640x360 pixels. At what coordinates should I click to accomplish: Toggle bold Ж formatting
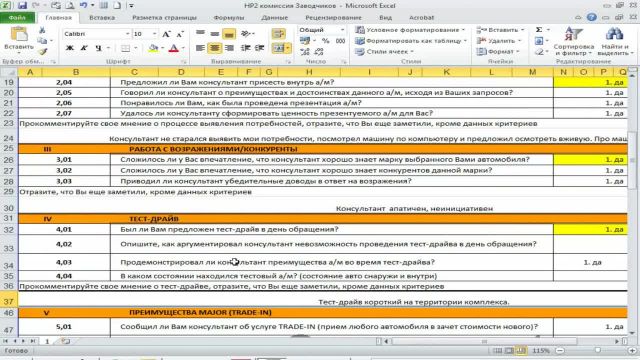pos(70,48)
